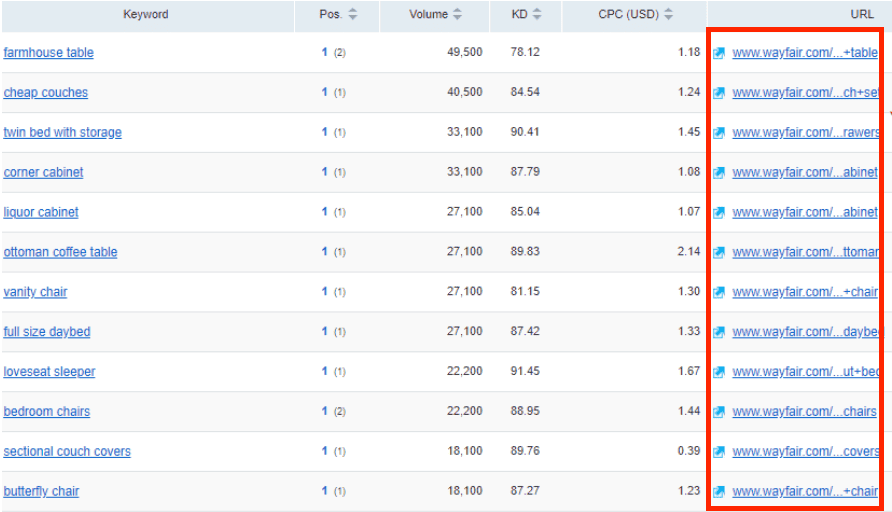
Task: Visit the wayfair URL for full size daybed
Action: [805, 332]
